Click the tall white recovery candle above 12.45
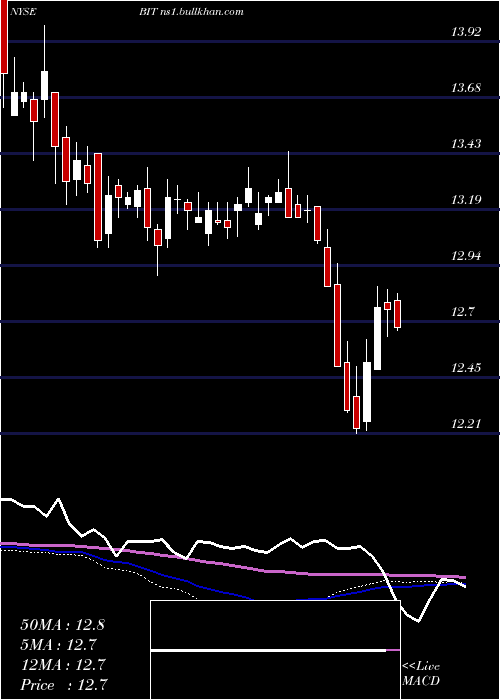Image resolution: width=500 pixels, height=700 pixels. (378, 338)
